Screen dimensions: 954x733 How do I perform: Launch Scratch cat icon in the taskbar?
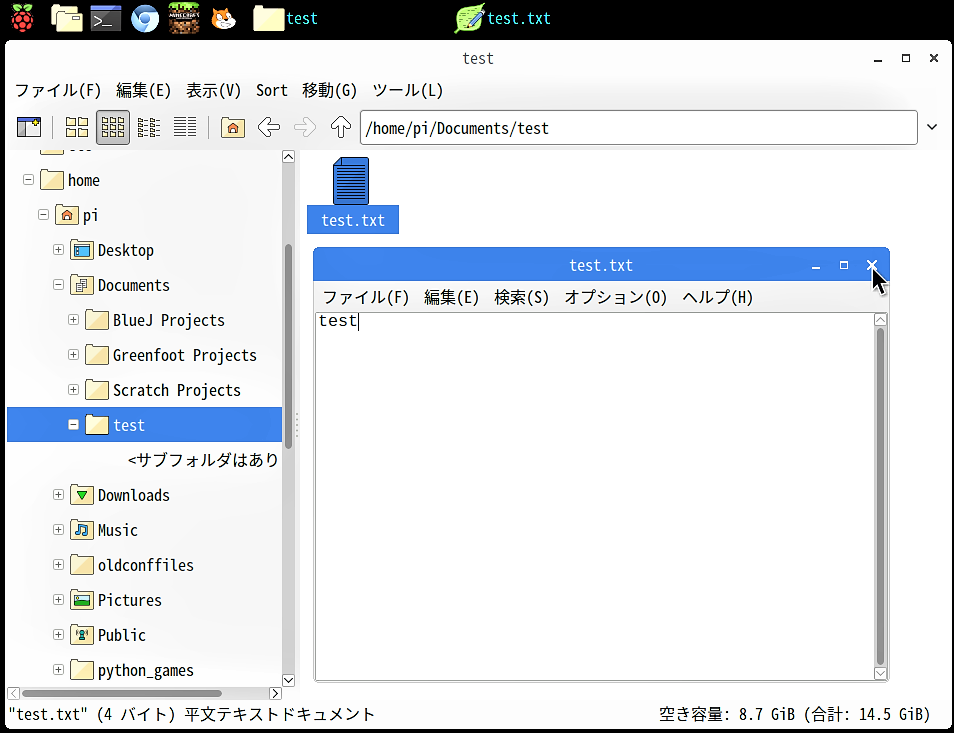click(223, 18)
